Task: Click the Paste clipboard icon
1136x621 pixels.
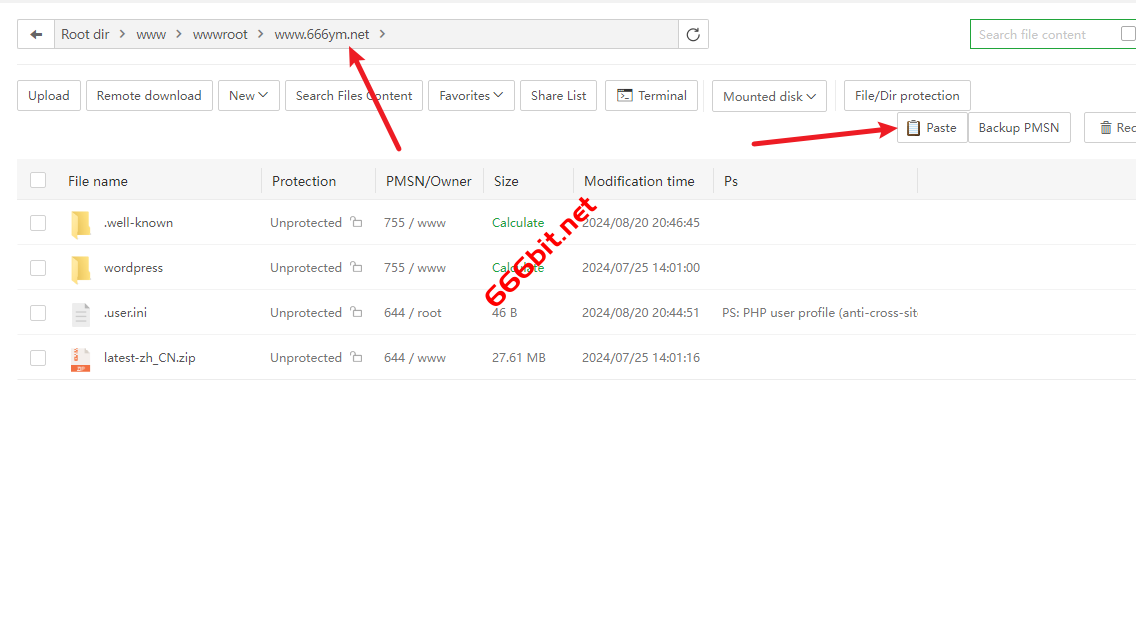Action: [x=913, y=127]
